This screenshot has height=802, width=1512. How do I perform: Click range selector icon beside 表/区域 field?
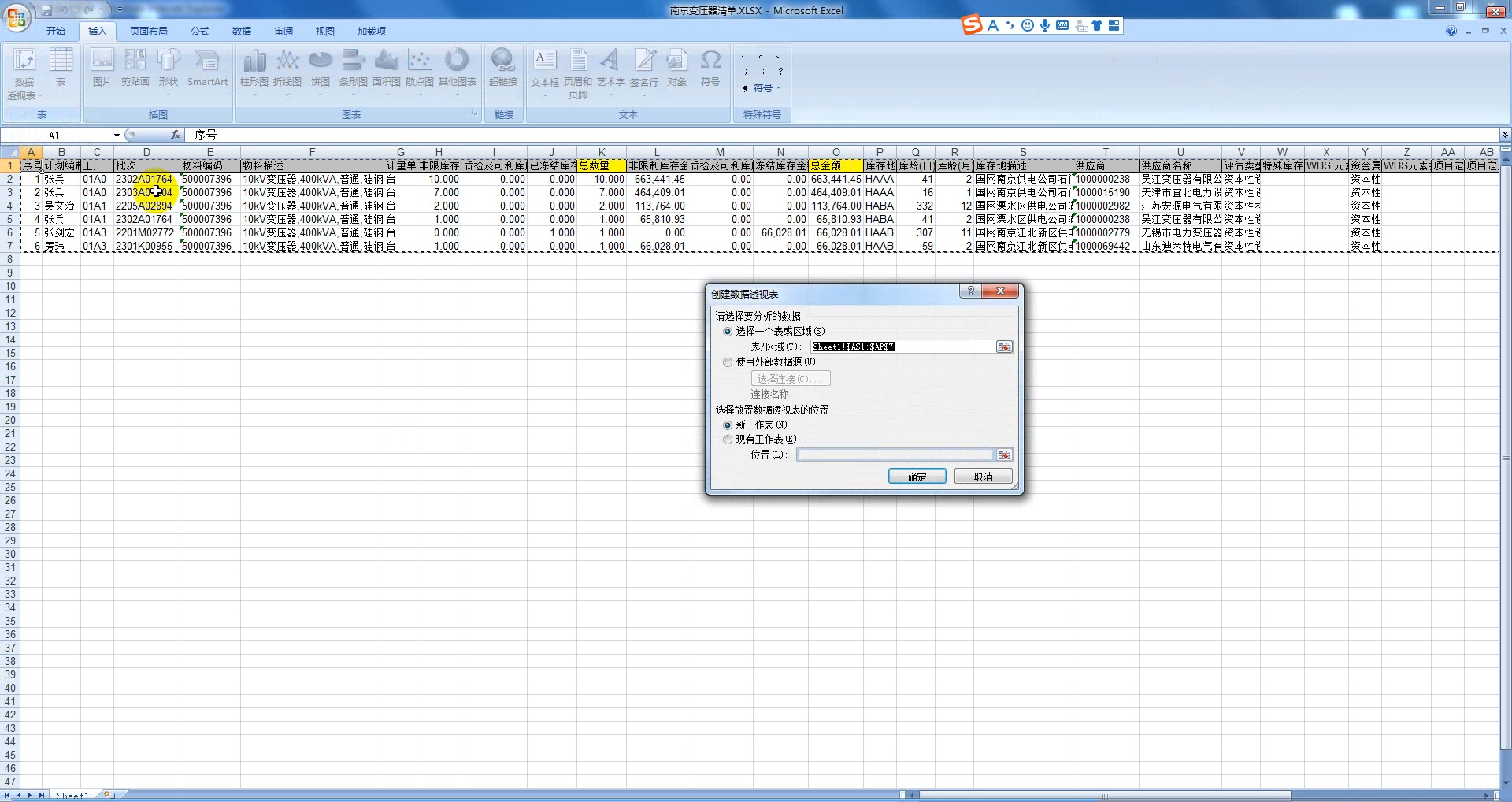click(1004, 347)
